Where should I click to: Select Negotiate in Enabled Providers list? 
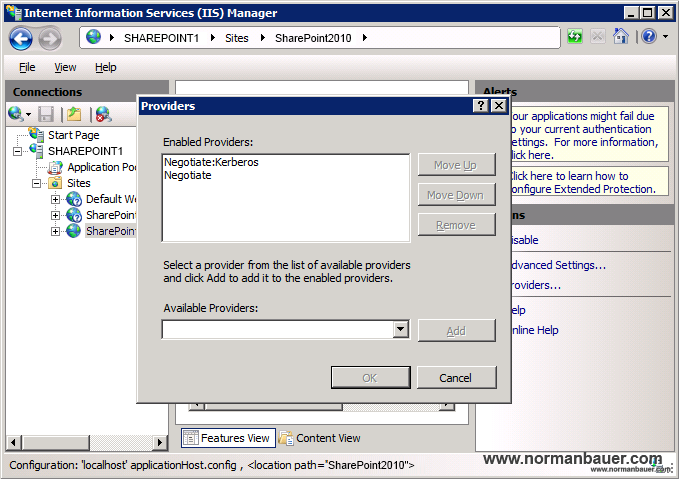[x=188, y=175]
